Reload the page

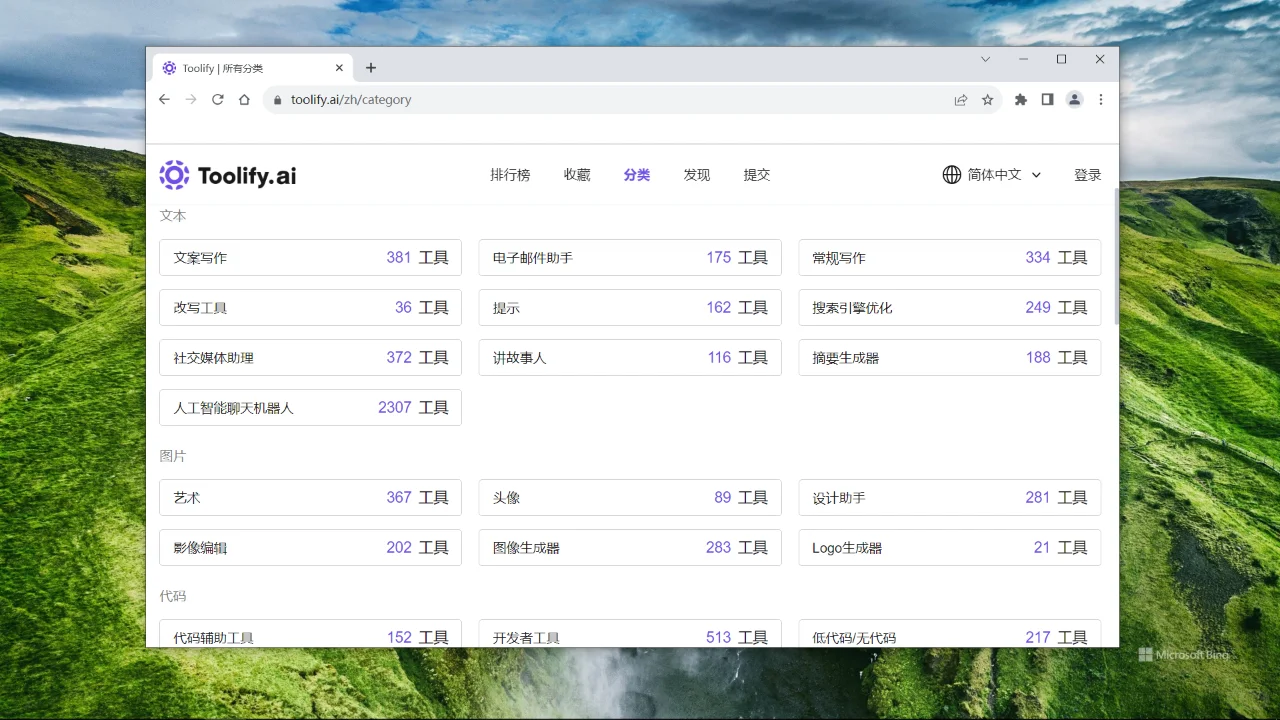pyautogui.click(x=218, y=99)
